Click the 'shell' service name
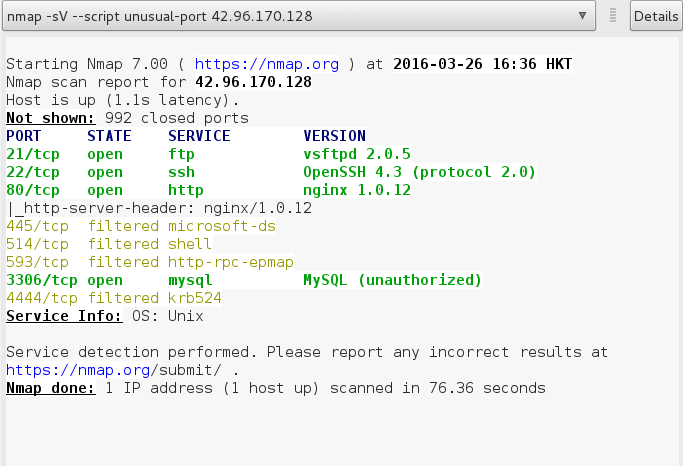683x466 pixels. 190,244
